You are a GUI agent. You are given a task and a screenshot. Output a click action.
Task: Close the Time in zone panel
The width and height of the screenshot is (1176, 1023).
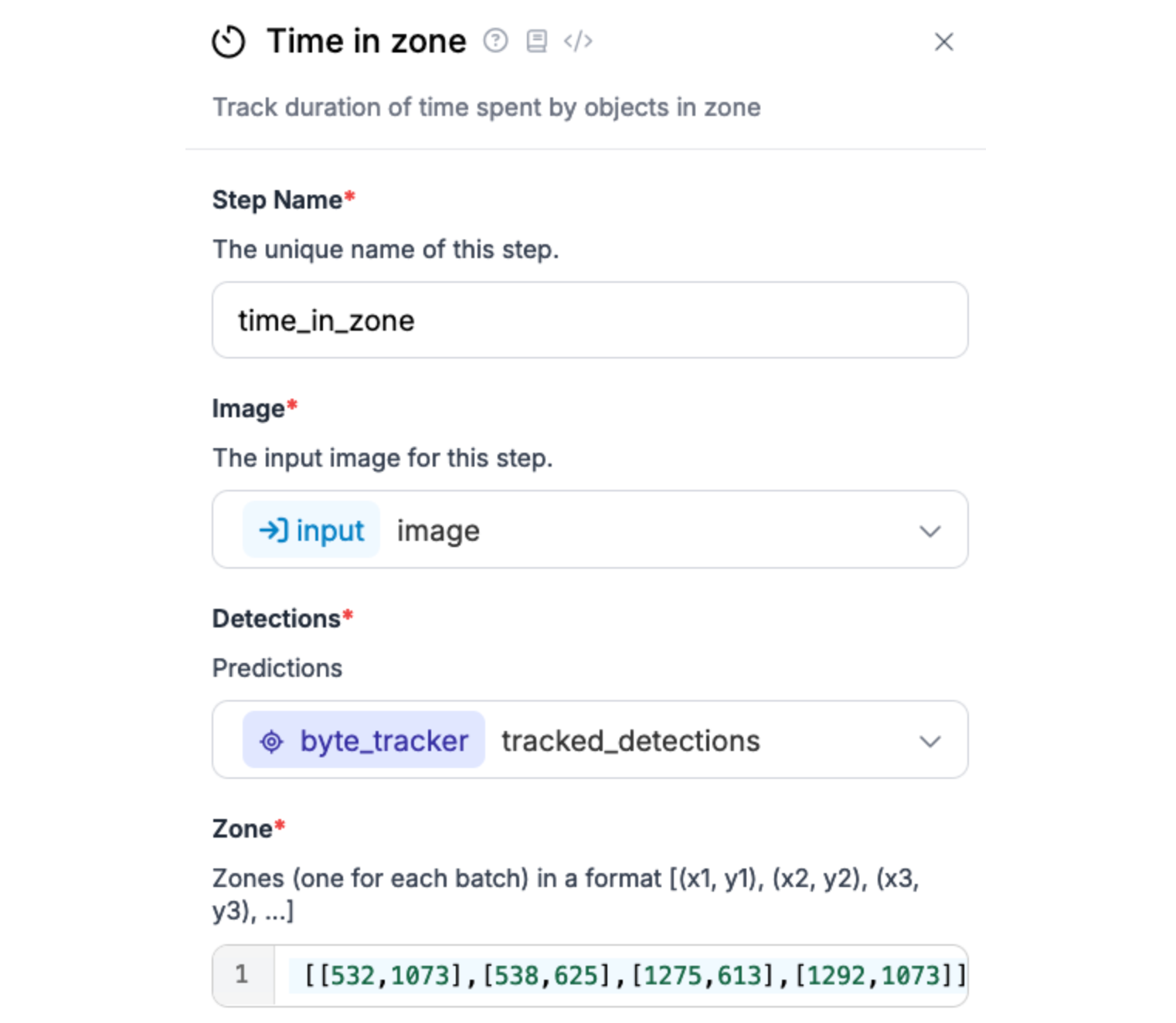(x=943, y=42)
